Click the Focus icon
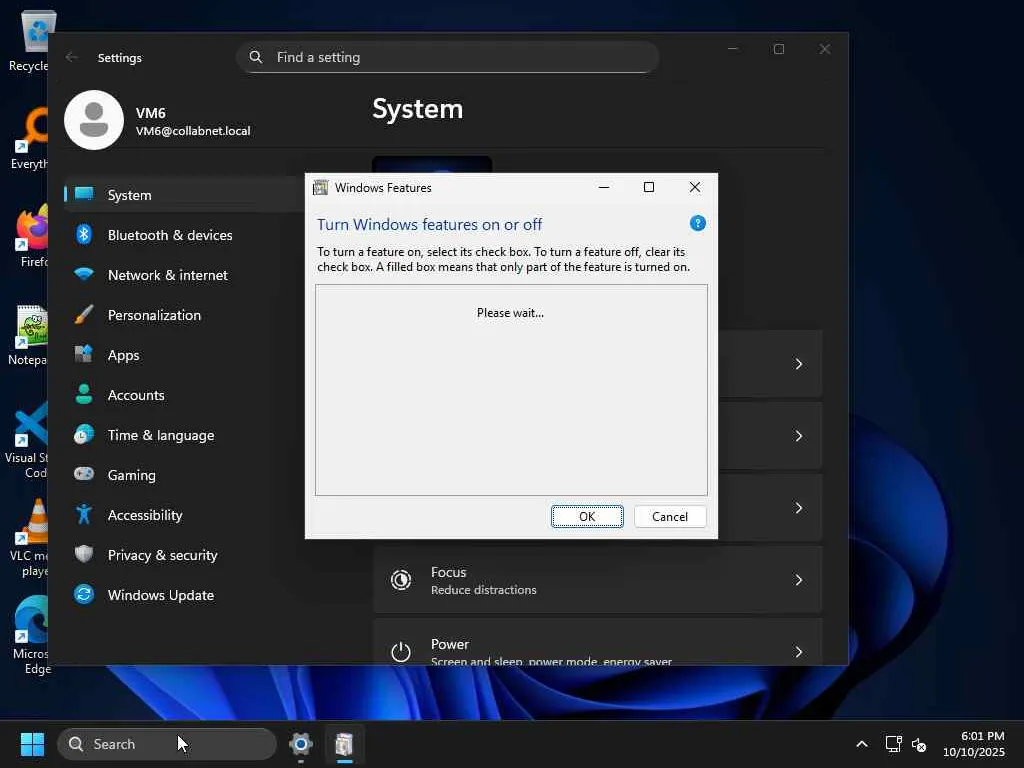Screen dimensions: 1024x768 point(400,580)
